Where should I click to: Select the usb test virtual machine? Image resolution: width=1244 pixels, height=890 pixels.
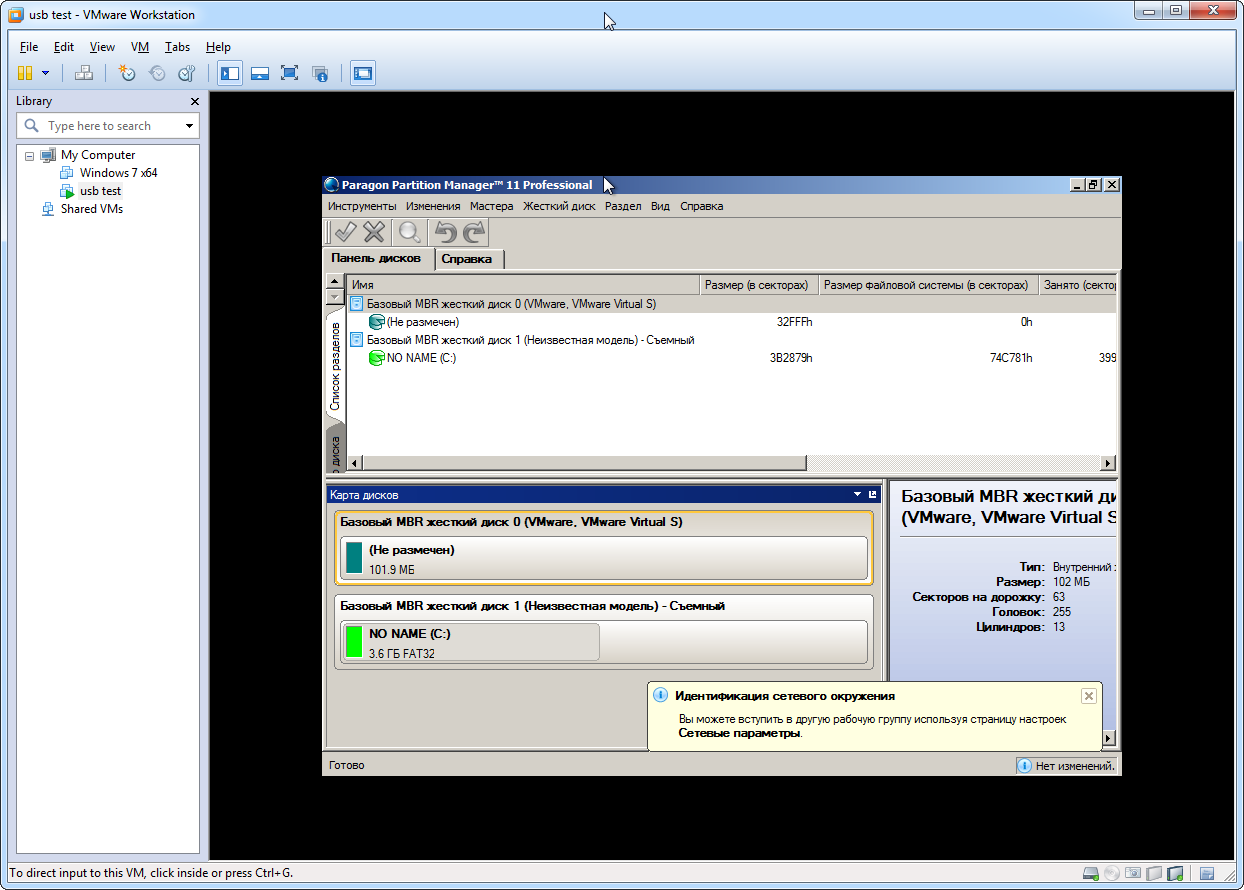pos(100,191)
